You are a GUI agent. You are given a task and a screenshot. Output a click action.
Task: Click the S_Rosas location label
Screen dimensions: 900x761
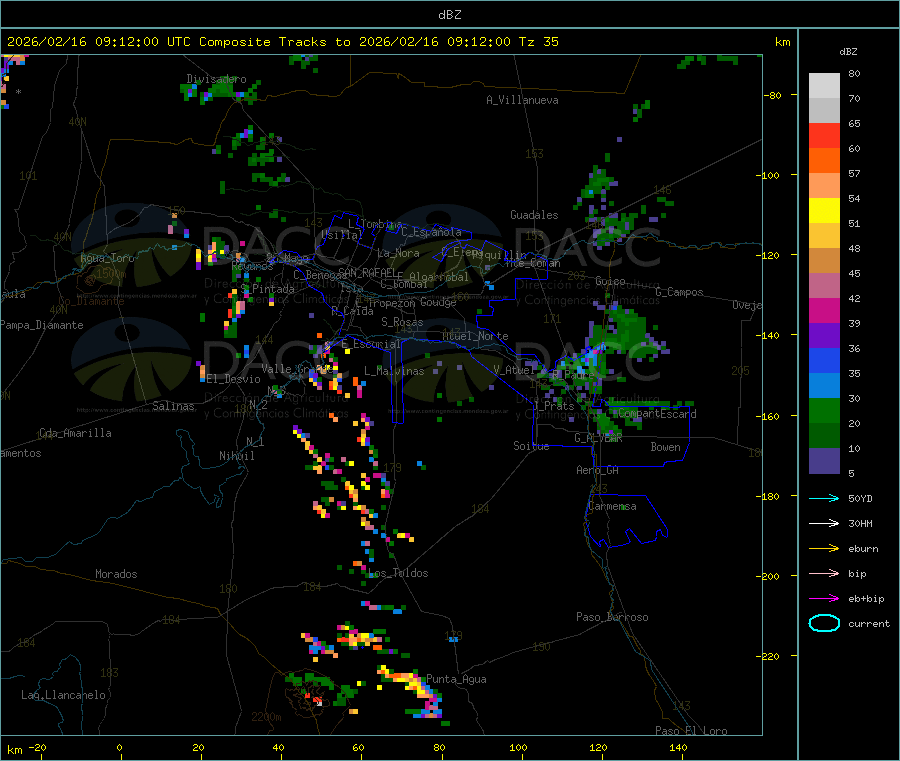pos(402,323)
